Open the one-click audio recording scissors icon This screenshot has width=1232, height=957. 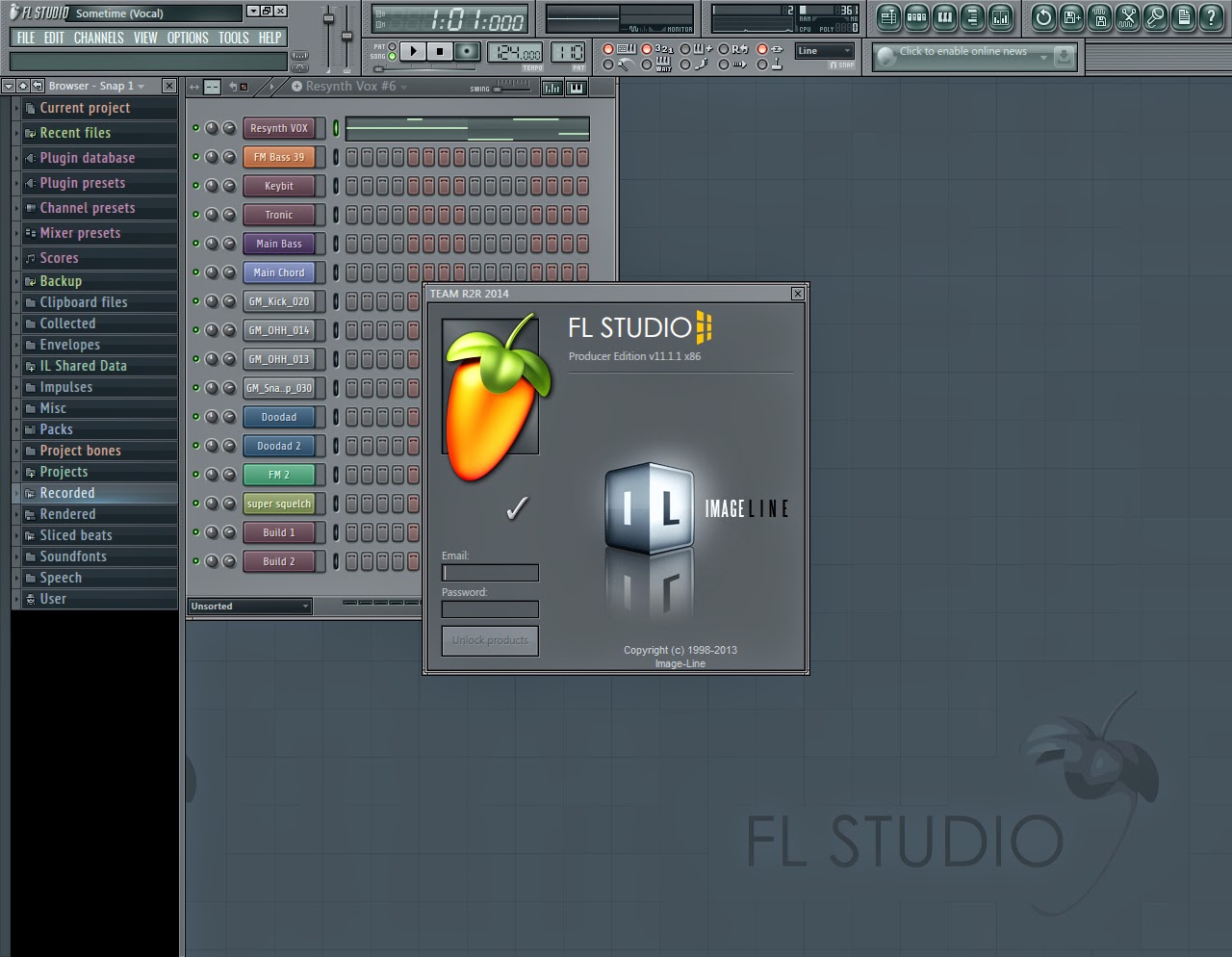pyautogui.click(x=1127, y=16)
